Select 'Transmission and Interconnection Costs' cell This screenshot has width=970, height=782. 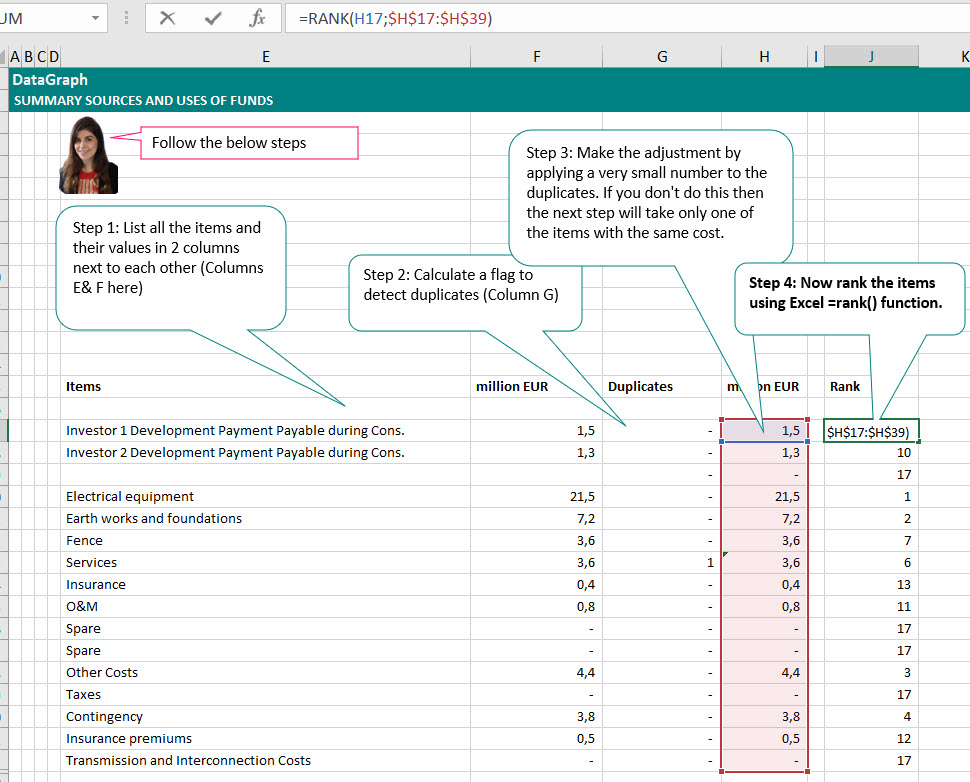pyautogui.click(x=265, y=760)
